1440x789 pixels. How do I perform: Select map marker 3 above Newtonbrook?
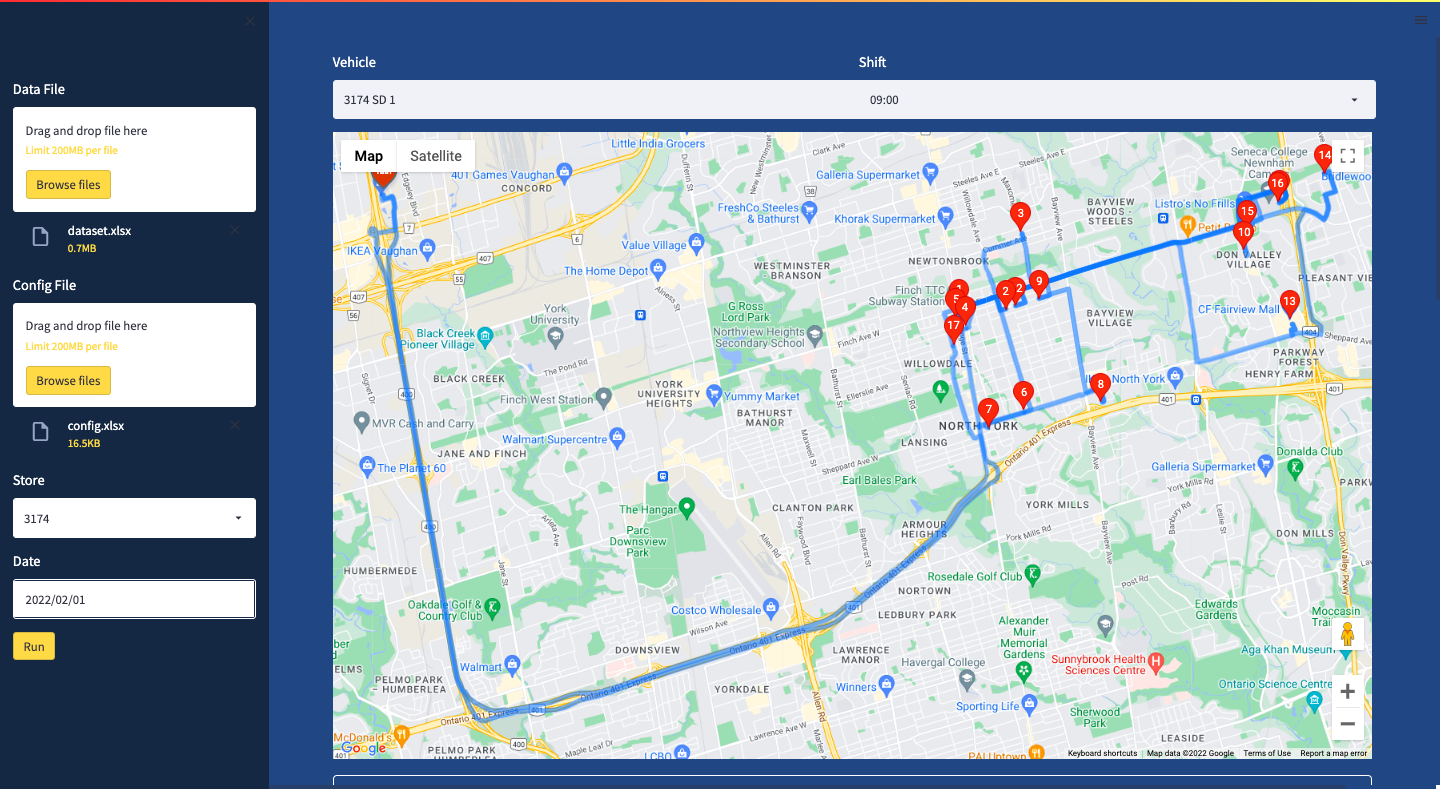tap(1020, 215)
